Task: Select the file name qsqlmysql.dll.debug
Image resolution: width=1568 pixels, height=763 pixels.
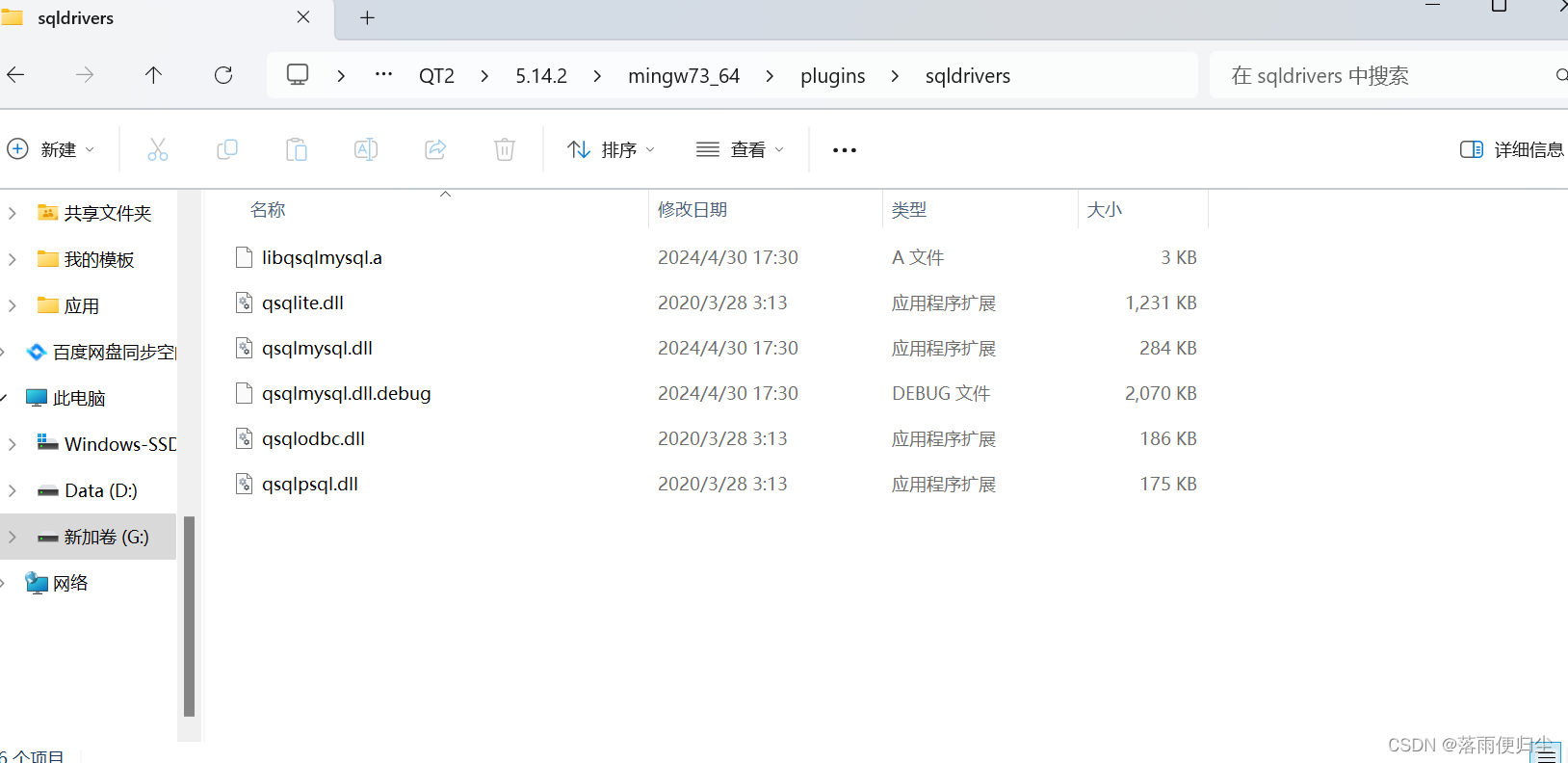Action: 347,393
